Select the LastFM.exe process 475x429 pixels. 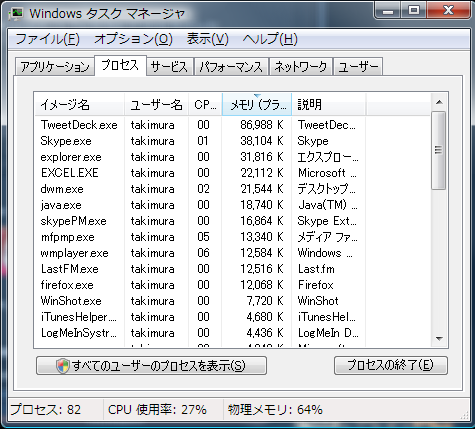tap(232, 269)
